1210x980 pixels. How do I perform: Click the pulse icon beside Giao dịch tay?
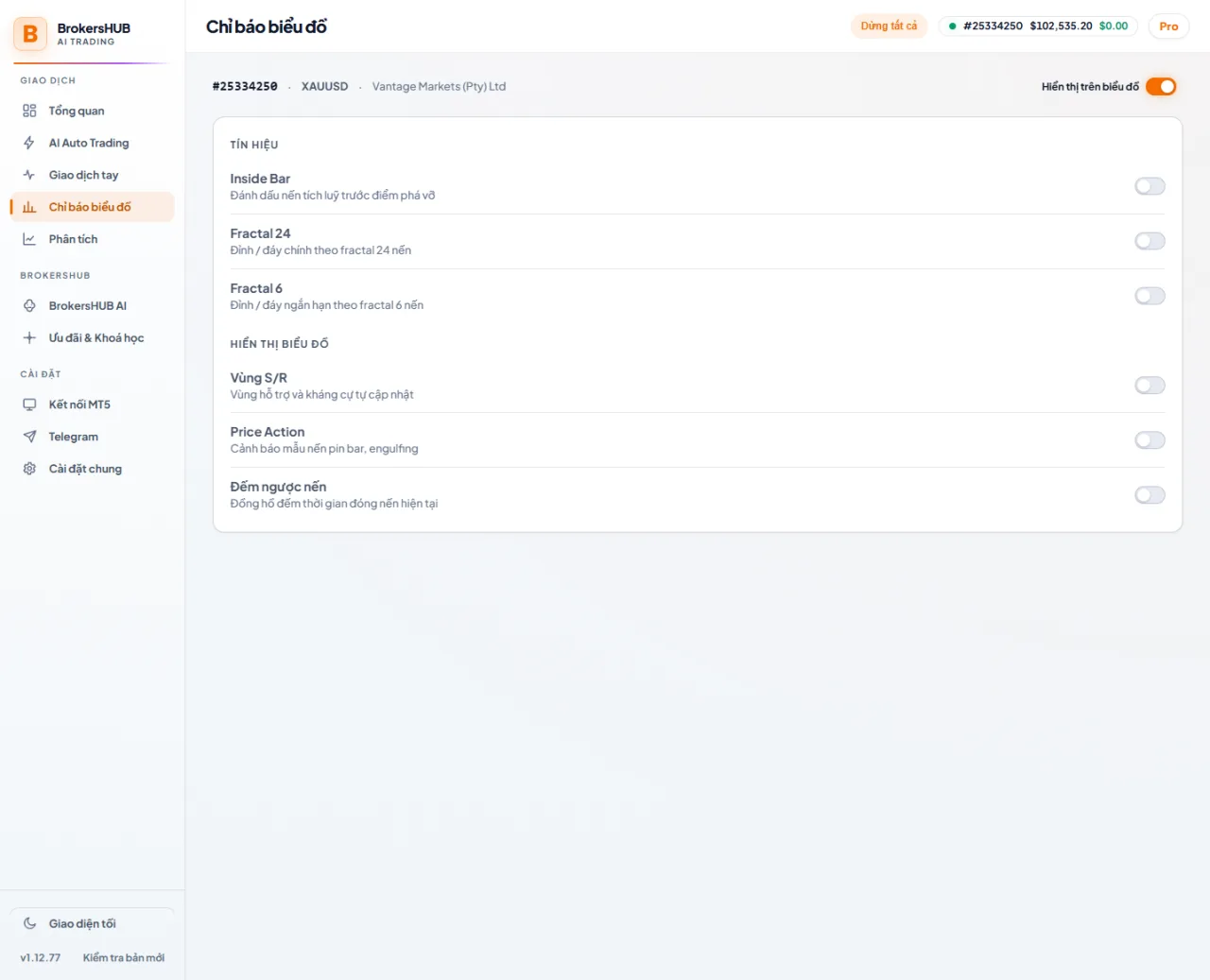[29, 175]
